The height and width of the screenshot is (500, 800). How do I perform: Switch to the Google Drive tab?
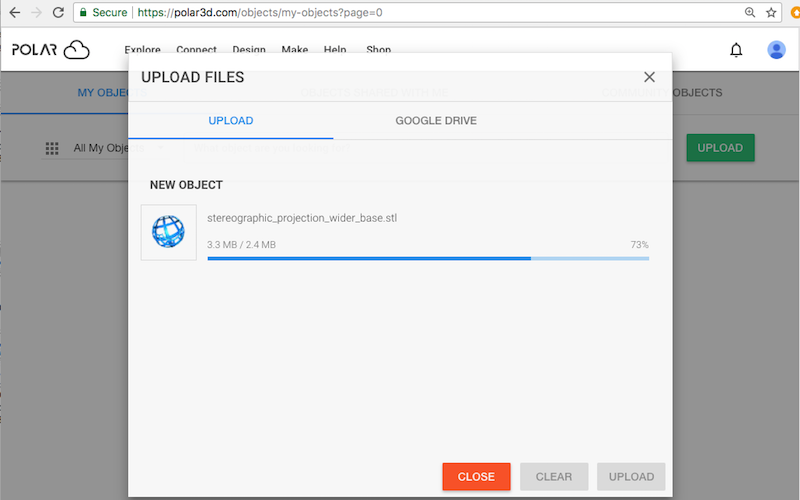point(436,121)
